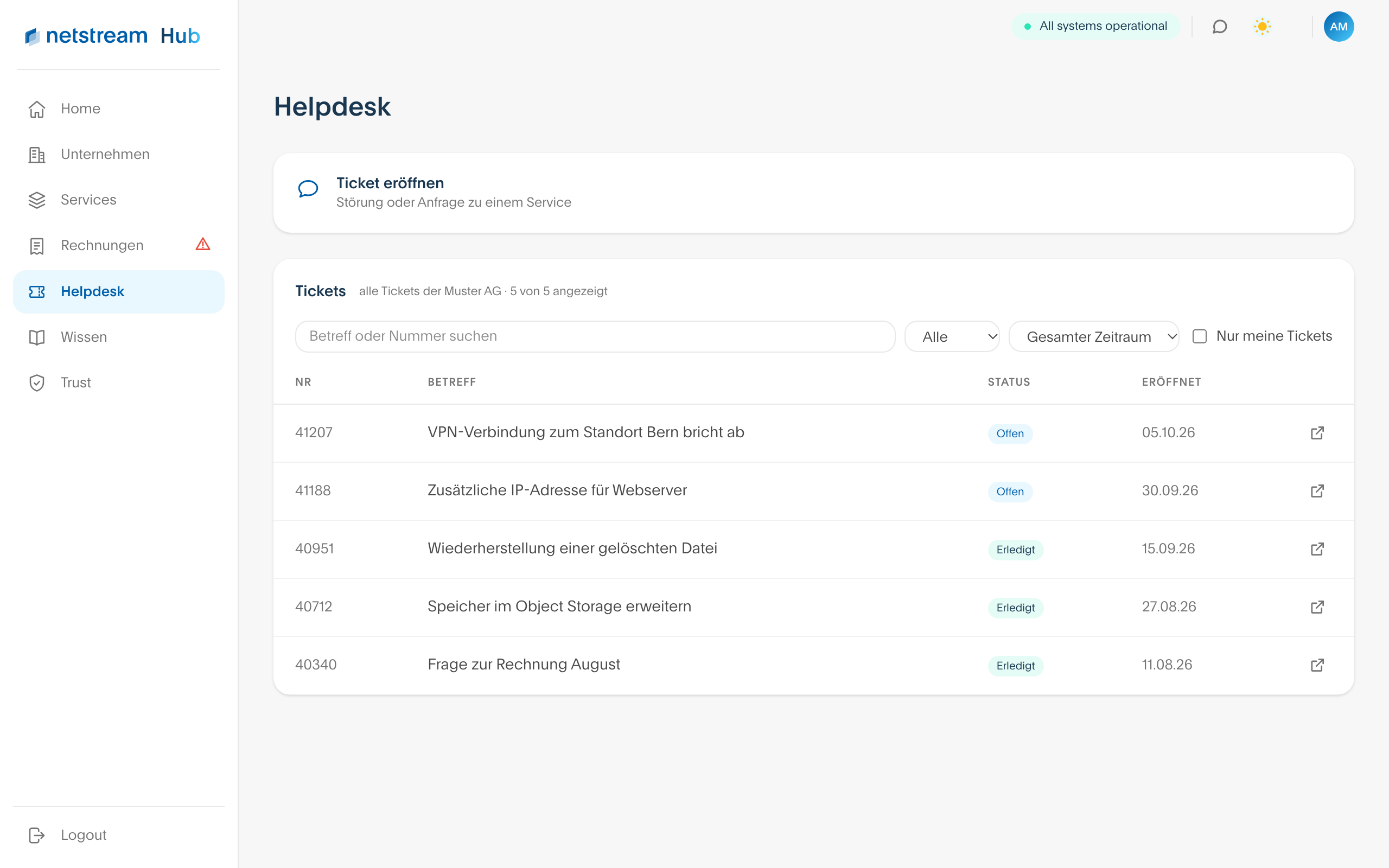
Task: Select Helpdesk in the sidebar
Action: coord(119,292)
